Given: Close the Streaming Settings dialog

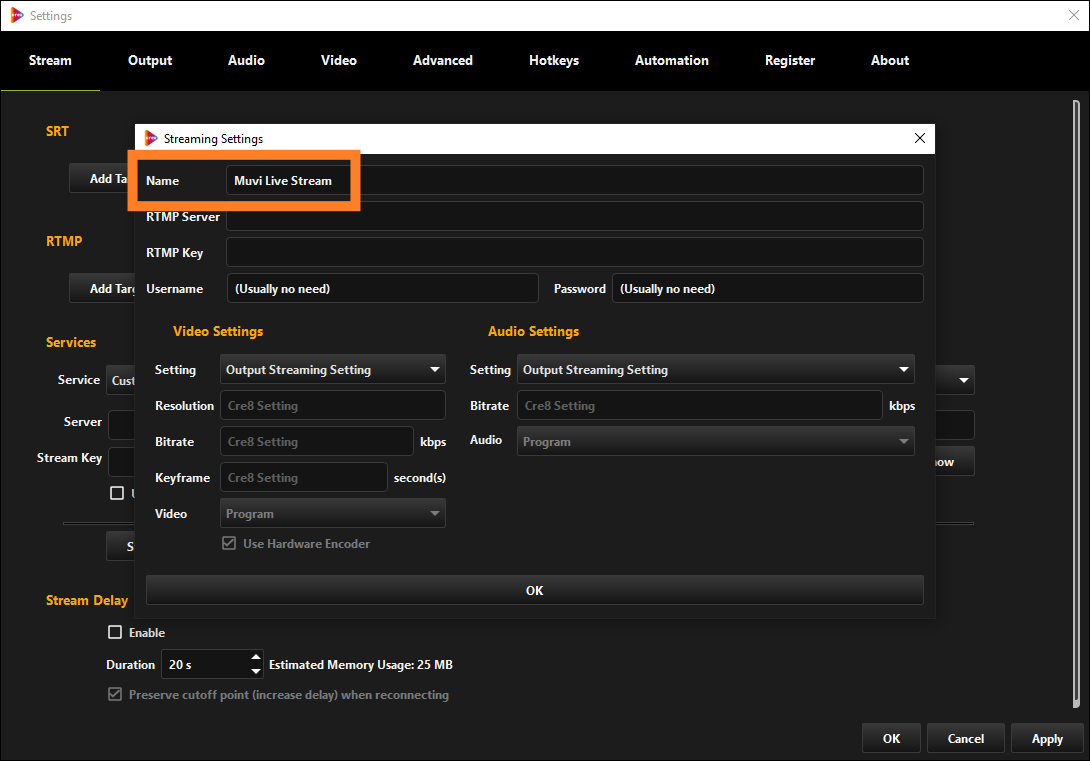Looking at the screenshot, I should coord(920,138).
